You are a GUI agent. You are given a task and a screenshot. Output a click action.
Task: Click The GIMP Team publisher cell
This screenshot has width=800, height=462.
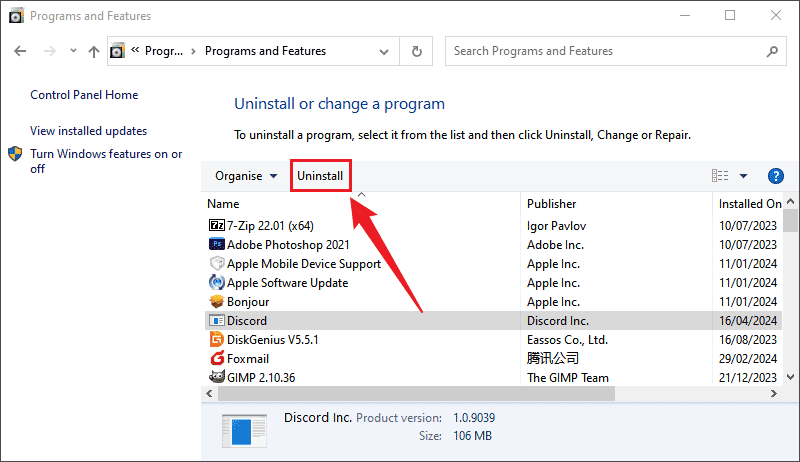(567, 377)
